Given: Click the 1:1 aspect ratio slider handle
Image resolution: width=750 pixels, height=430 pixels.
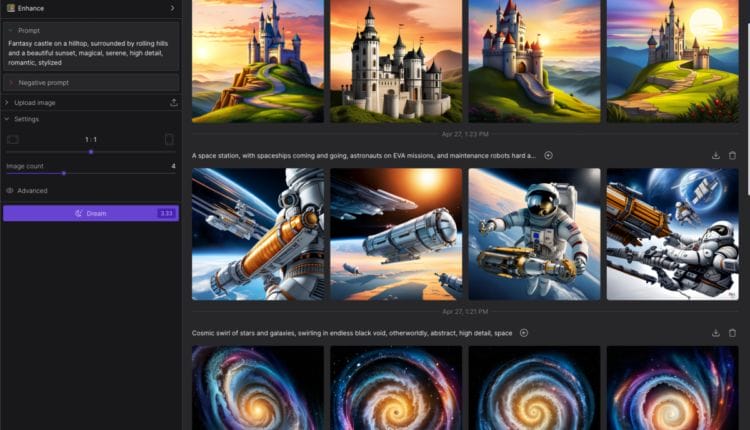Looking at the screenshot, I should (x=91, y=152).
